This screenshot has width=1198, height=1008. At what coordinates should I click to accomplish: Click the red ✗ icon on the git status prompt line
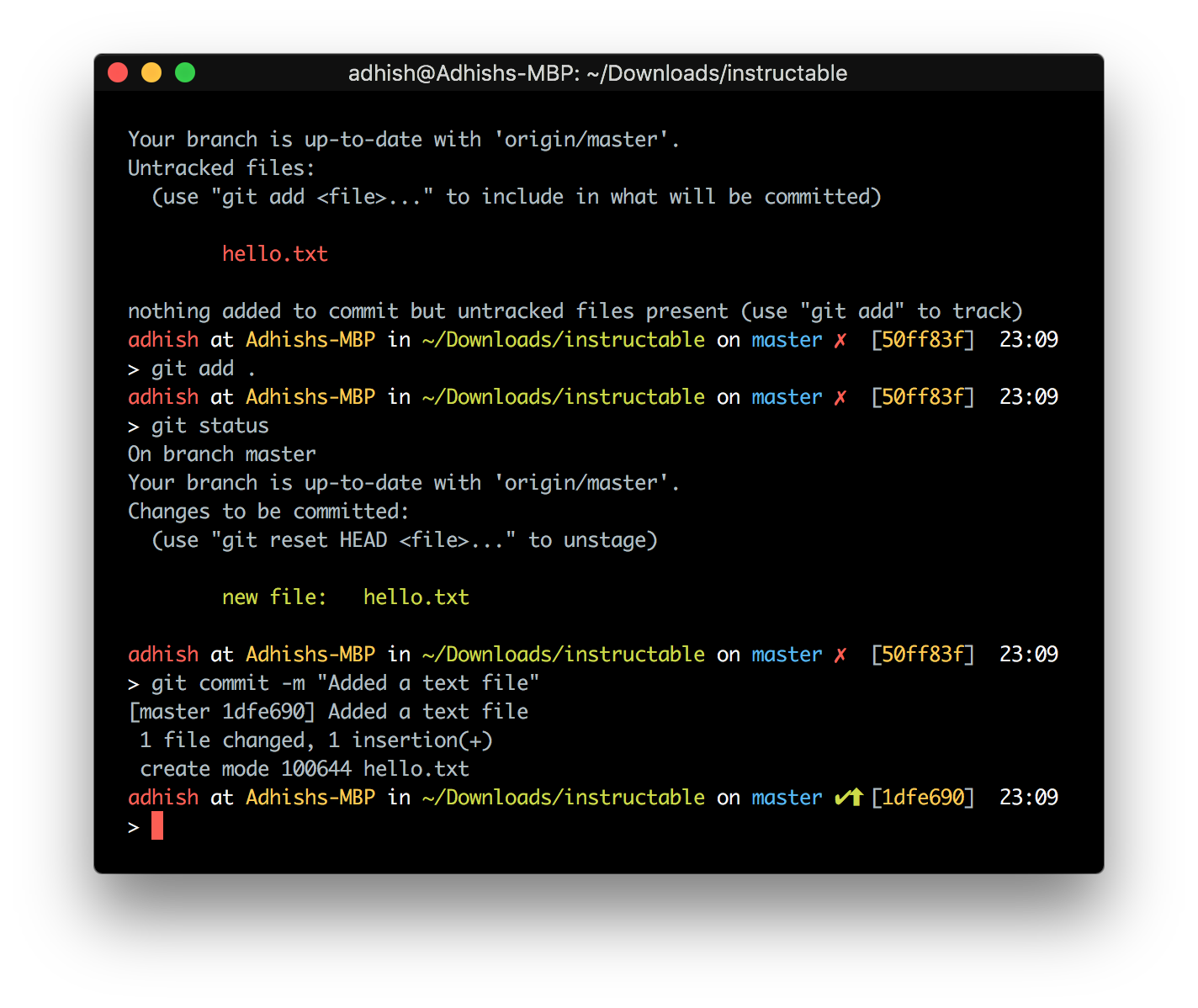tap(839, 396)
